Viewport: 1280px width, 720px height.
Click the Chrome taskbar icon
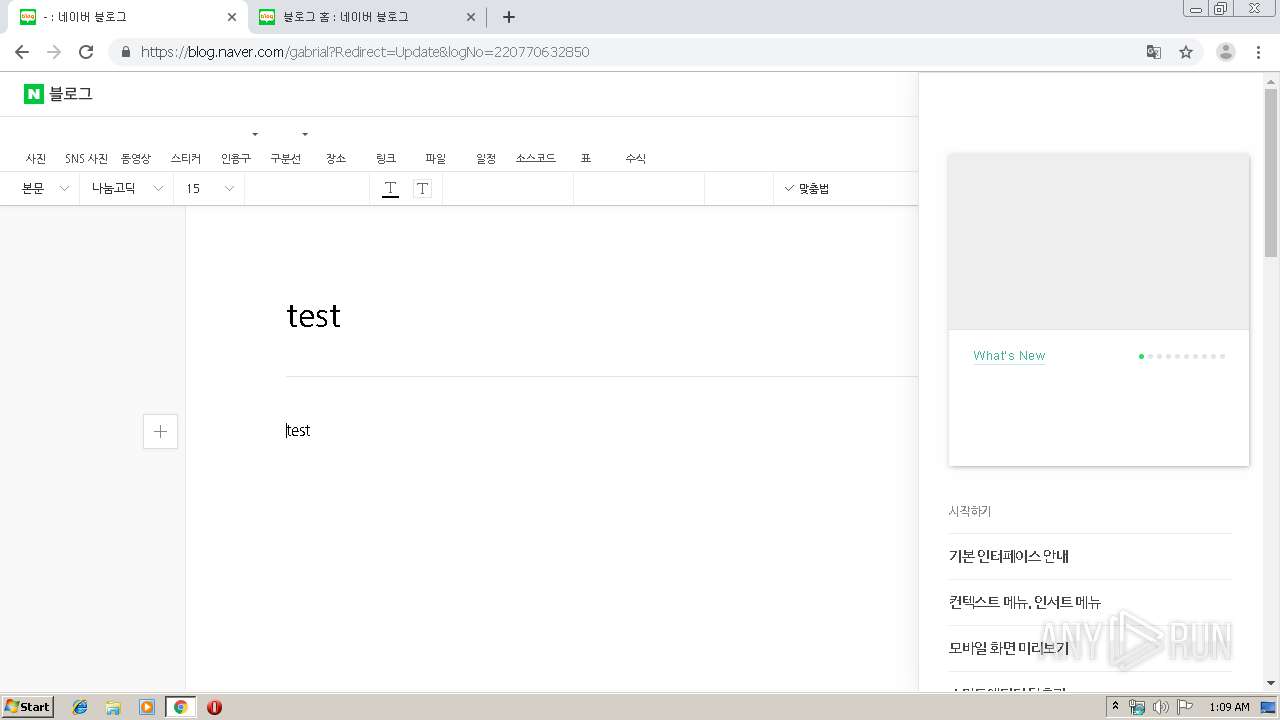[181, 707]
